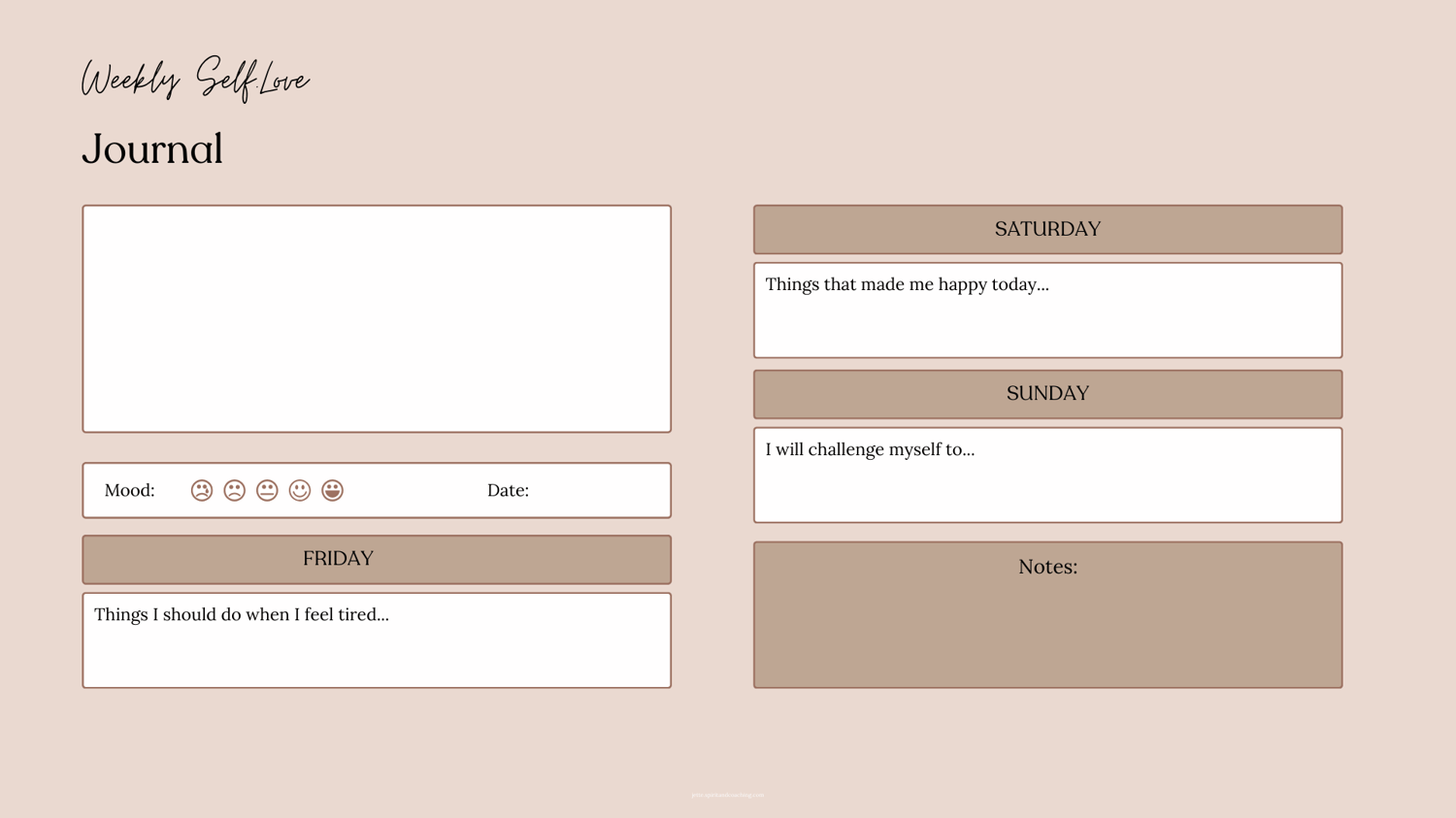
Task: Click the large blank journal box
Action: pos(377,318)
